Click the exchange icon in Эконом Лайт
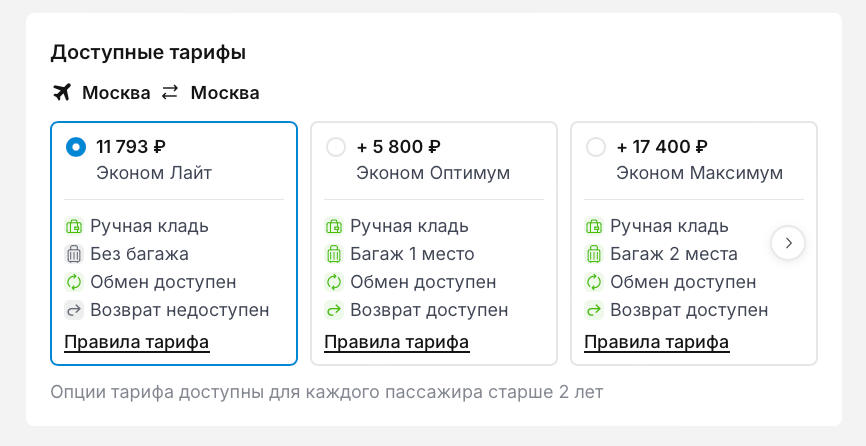Viewport: 866px width, 446px height. (x=73, y=282)
